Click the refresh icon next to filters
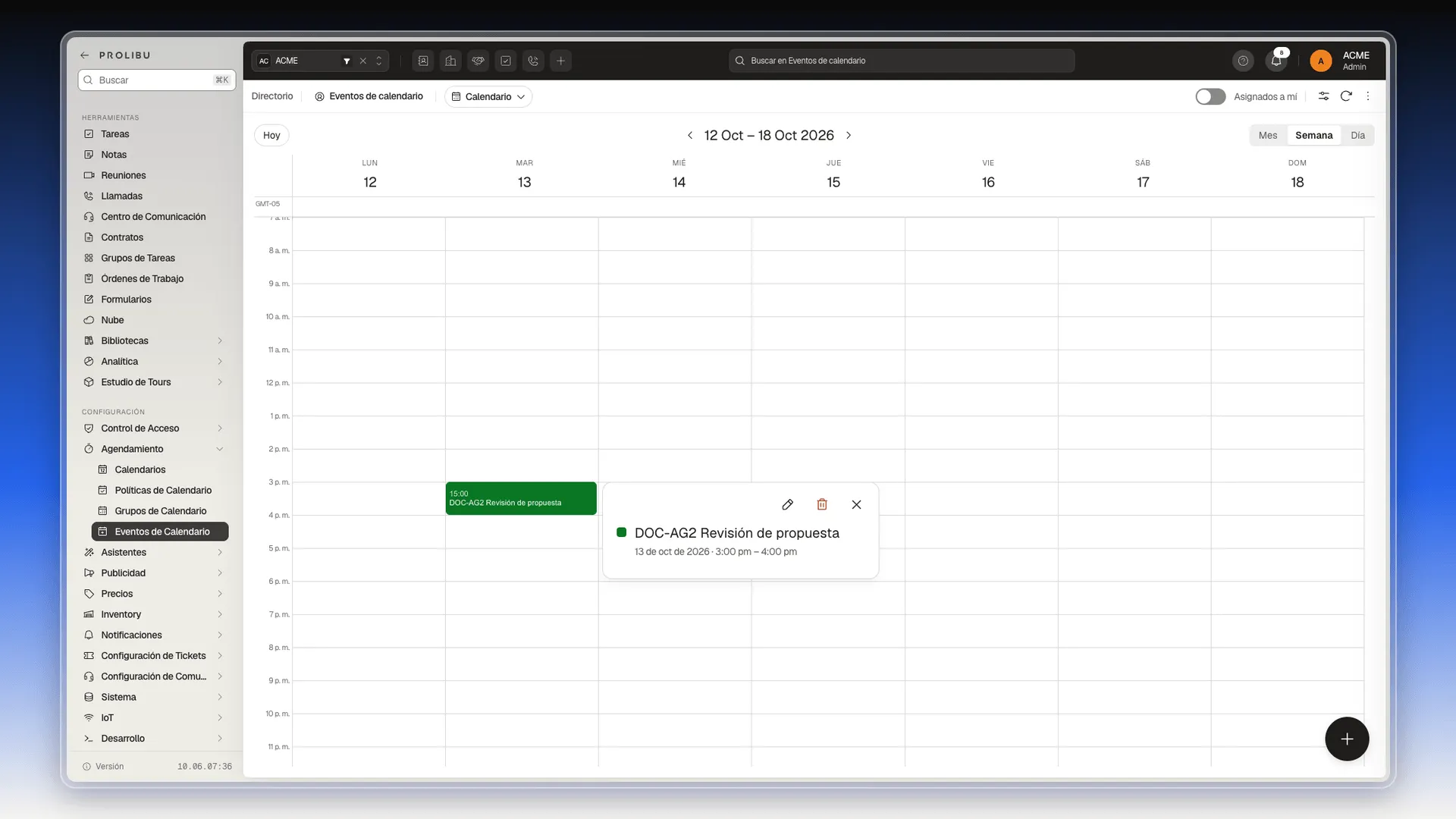Image resolution: width=1456 pixels, height=819 pixels. [1346, 96]
